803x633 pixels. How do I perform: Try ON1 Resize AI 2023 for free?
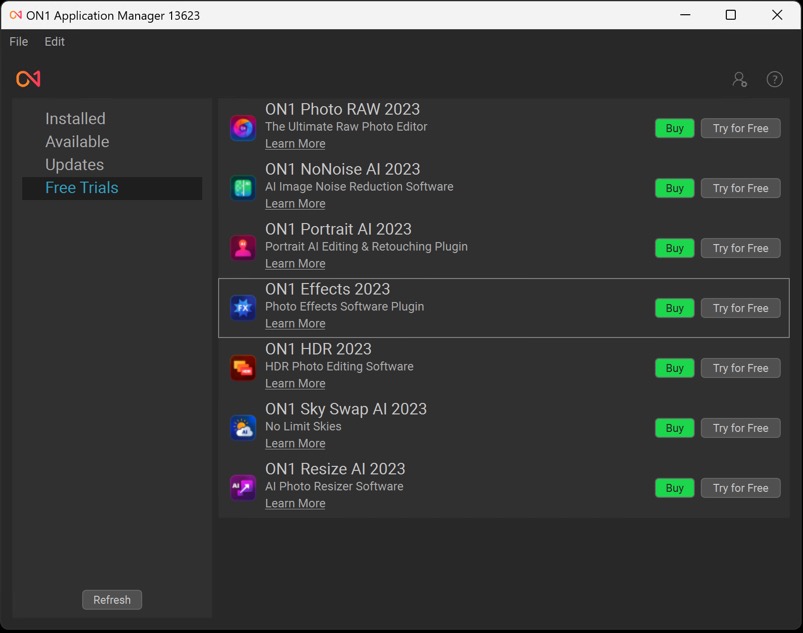(x=741, y=488)
